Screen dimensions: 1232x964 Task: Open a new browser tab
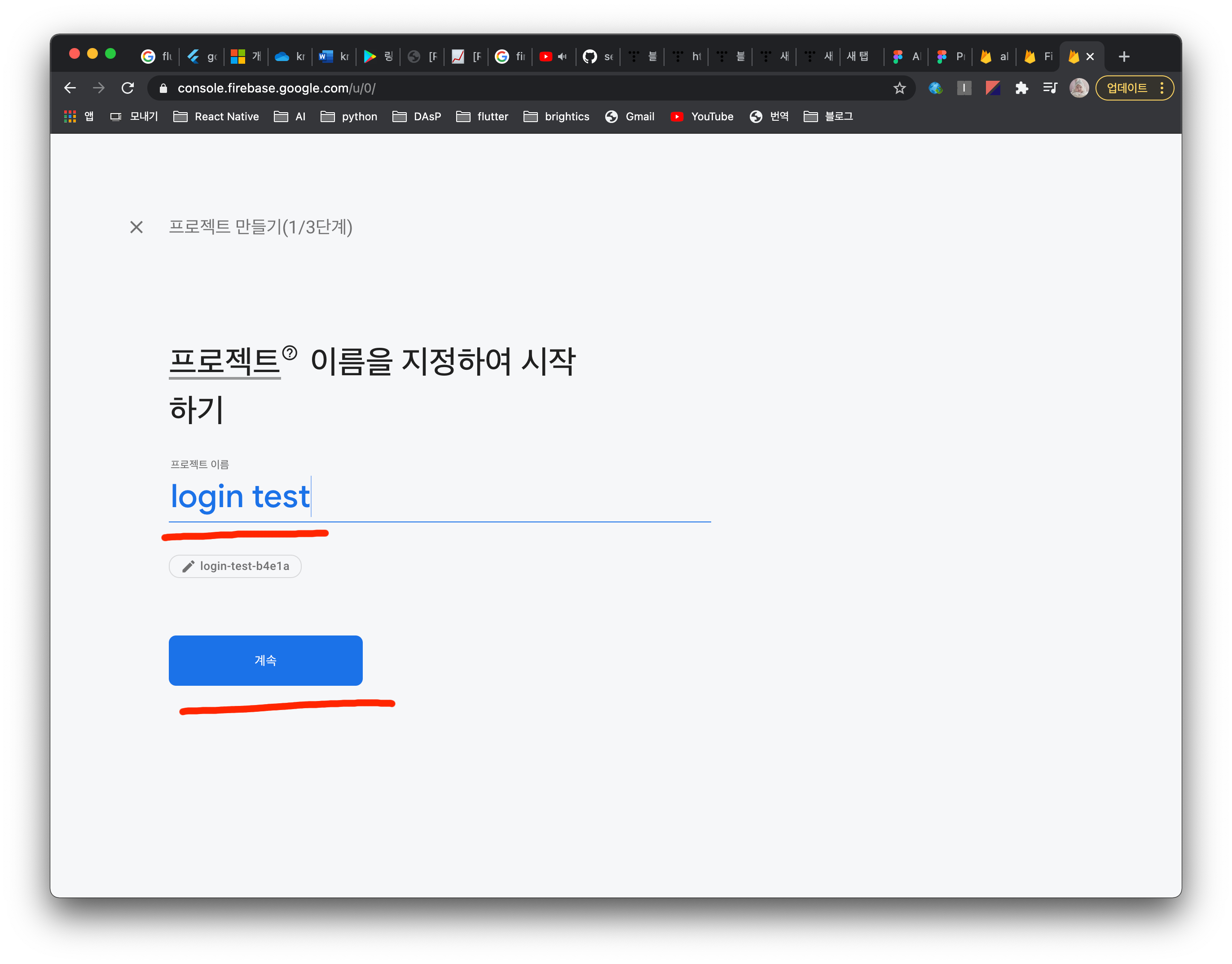(x=1124, y=57)
